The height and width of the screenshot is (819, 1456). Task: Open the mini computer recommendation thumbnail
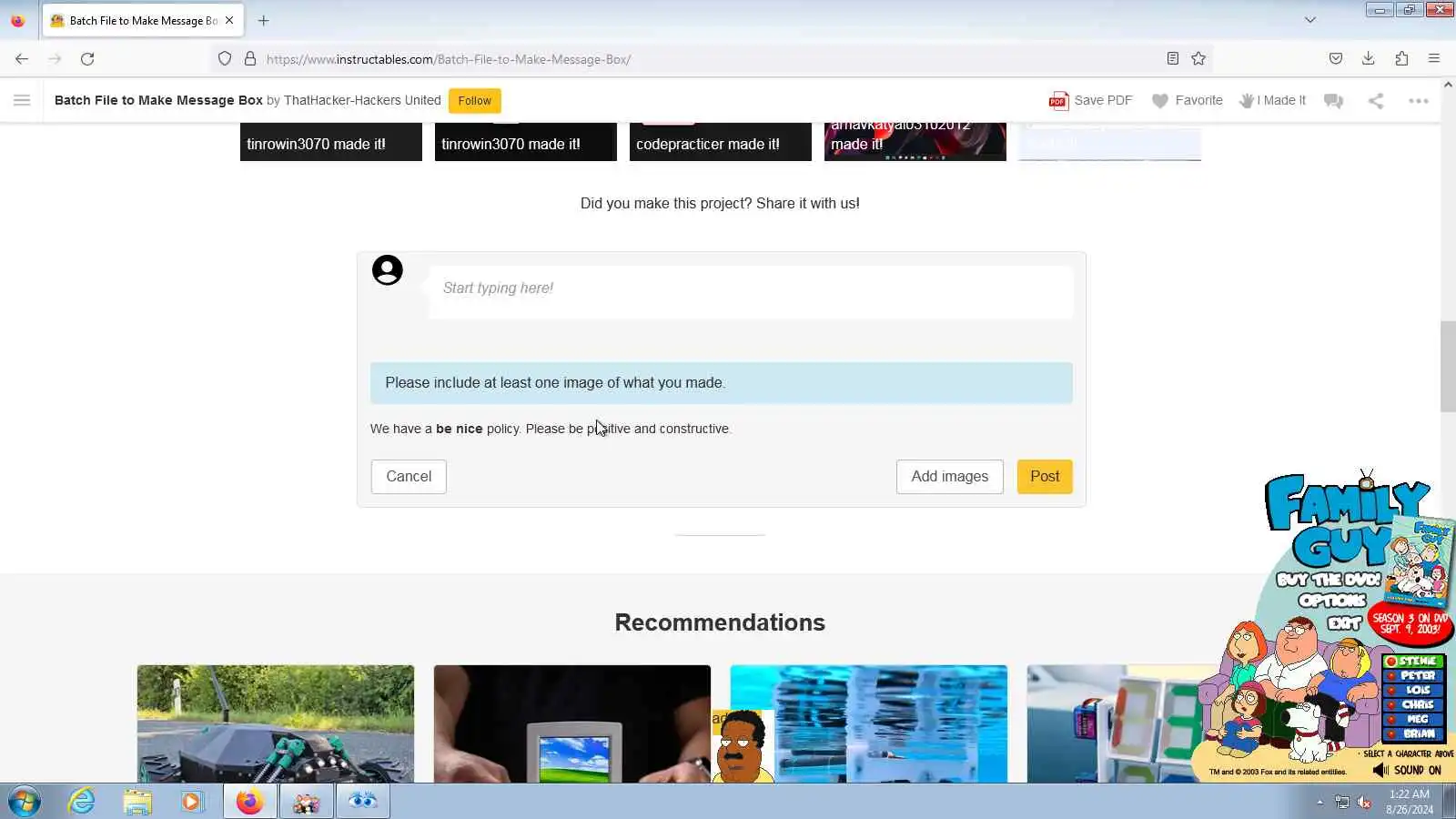tap(572, 724)
